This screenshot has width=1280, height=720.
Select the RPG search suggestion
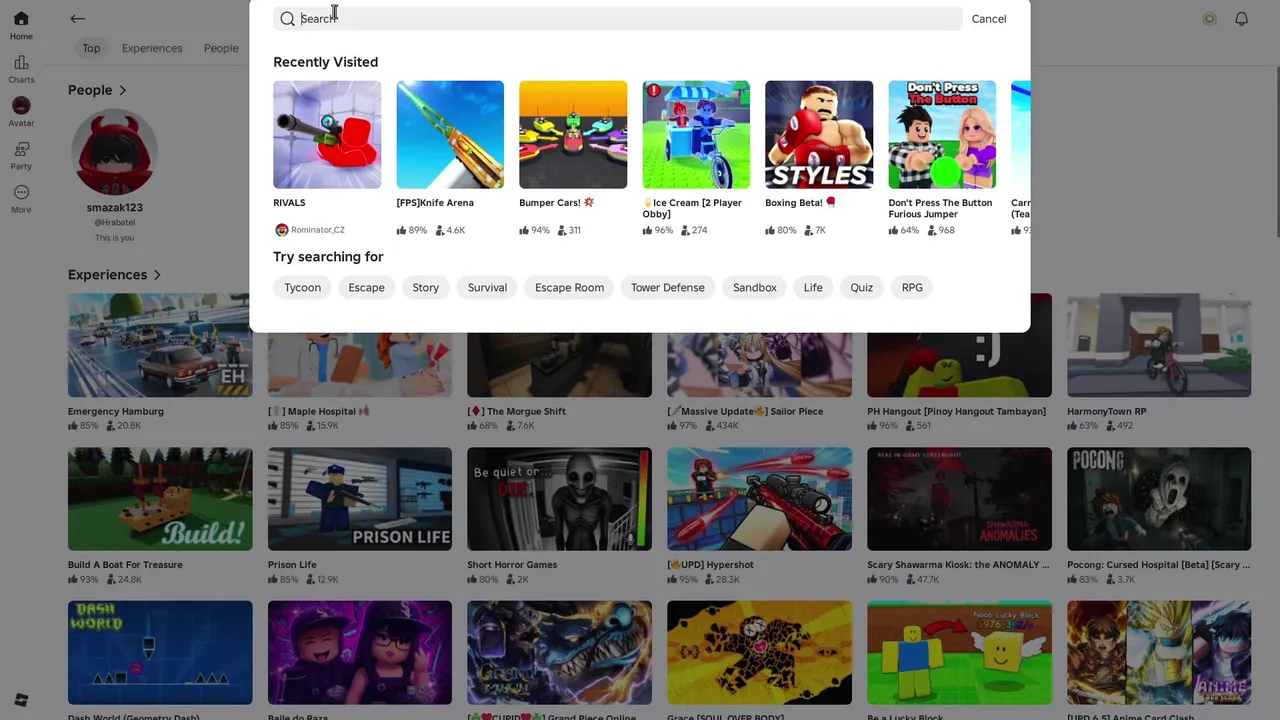click(x=912, y=287)
